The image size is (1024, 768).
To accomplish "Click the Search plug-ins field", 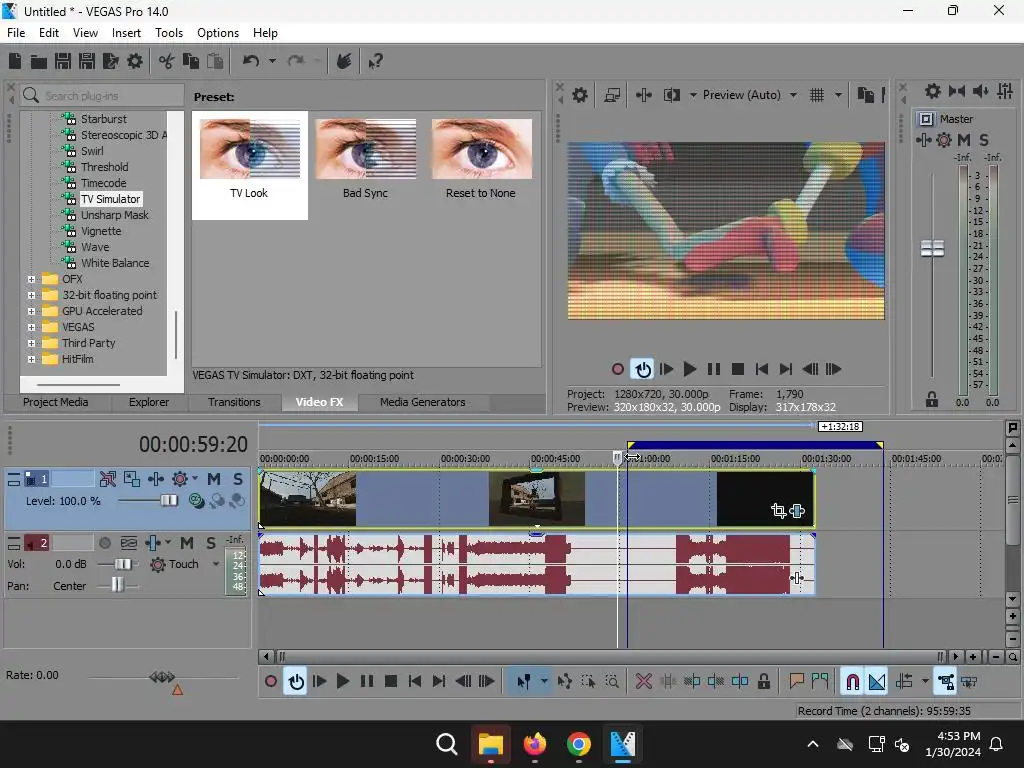I will click(102, 96).
